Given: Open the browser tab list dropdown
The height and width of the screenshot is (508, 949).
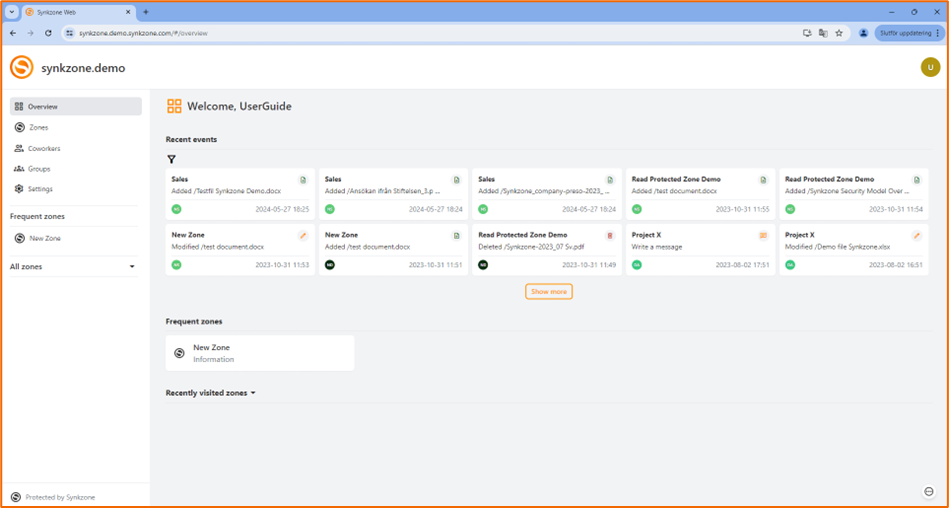Looking at the screenshot, I should (x=11, y=12).
